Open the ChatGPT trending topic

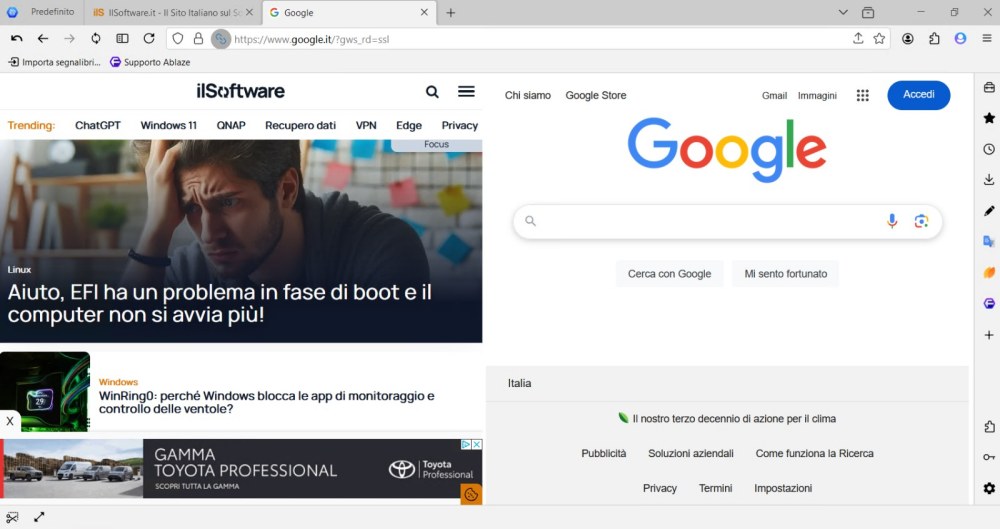pos(98,125)
